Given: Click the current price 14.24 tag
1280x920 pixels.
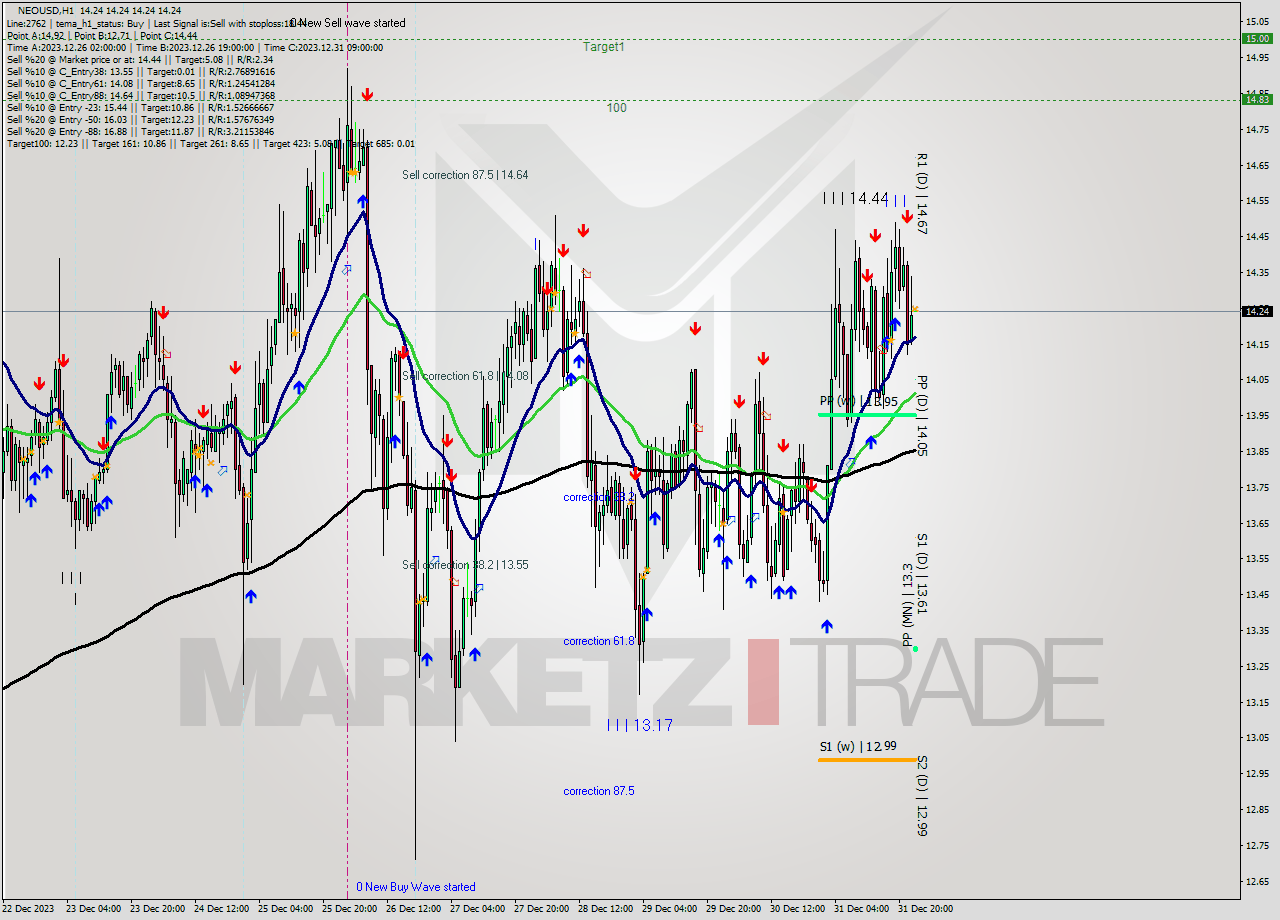Looking at the screenshot, I should (1256, 311).
